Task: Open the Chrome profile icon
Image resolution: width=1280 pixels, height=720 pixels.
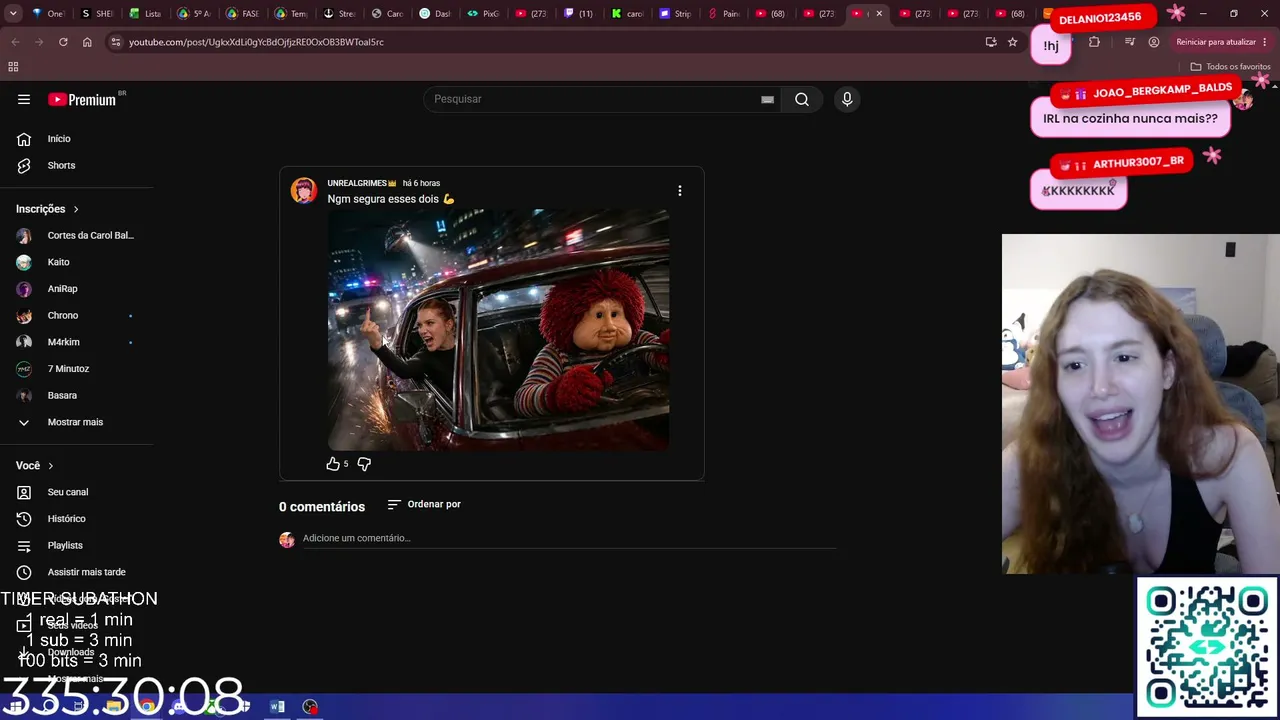Action: 1154,42
